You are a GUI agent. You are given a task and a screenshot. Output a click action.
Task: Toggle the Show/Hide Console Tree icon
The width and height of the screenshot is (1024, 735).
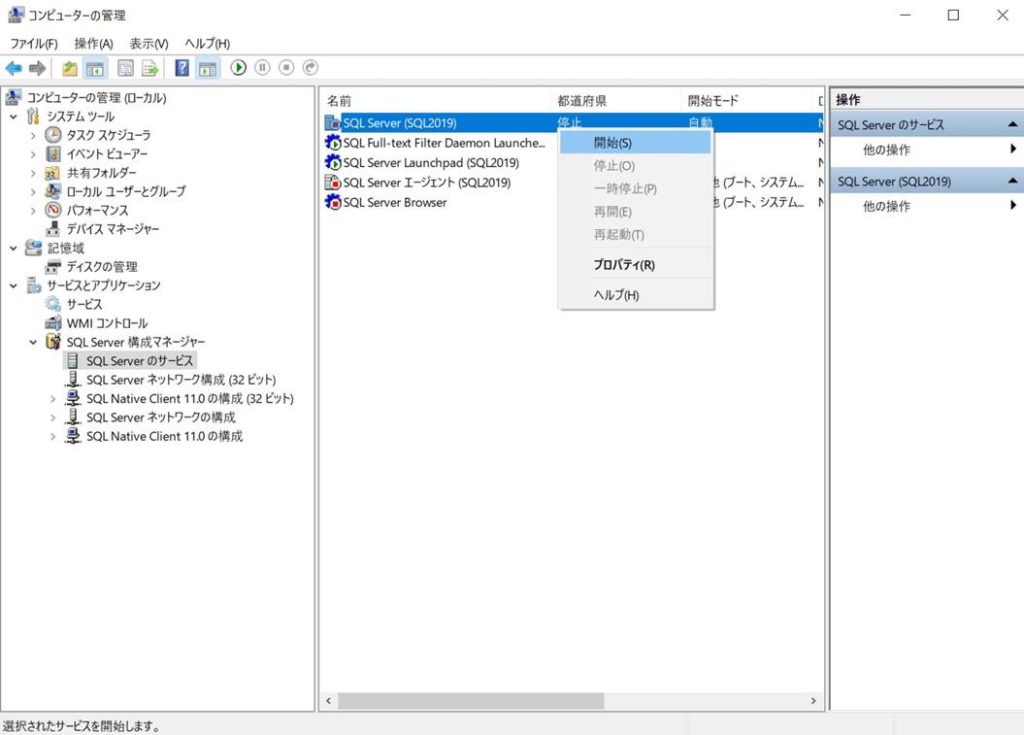click(x=95, y=68)
